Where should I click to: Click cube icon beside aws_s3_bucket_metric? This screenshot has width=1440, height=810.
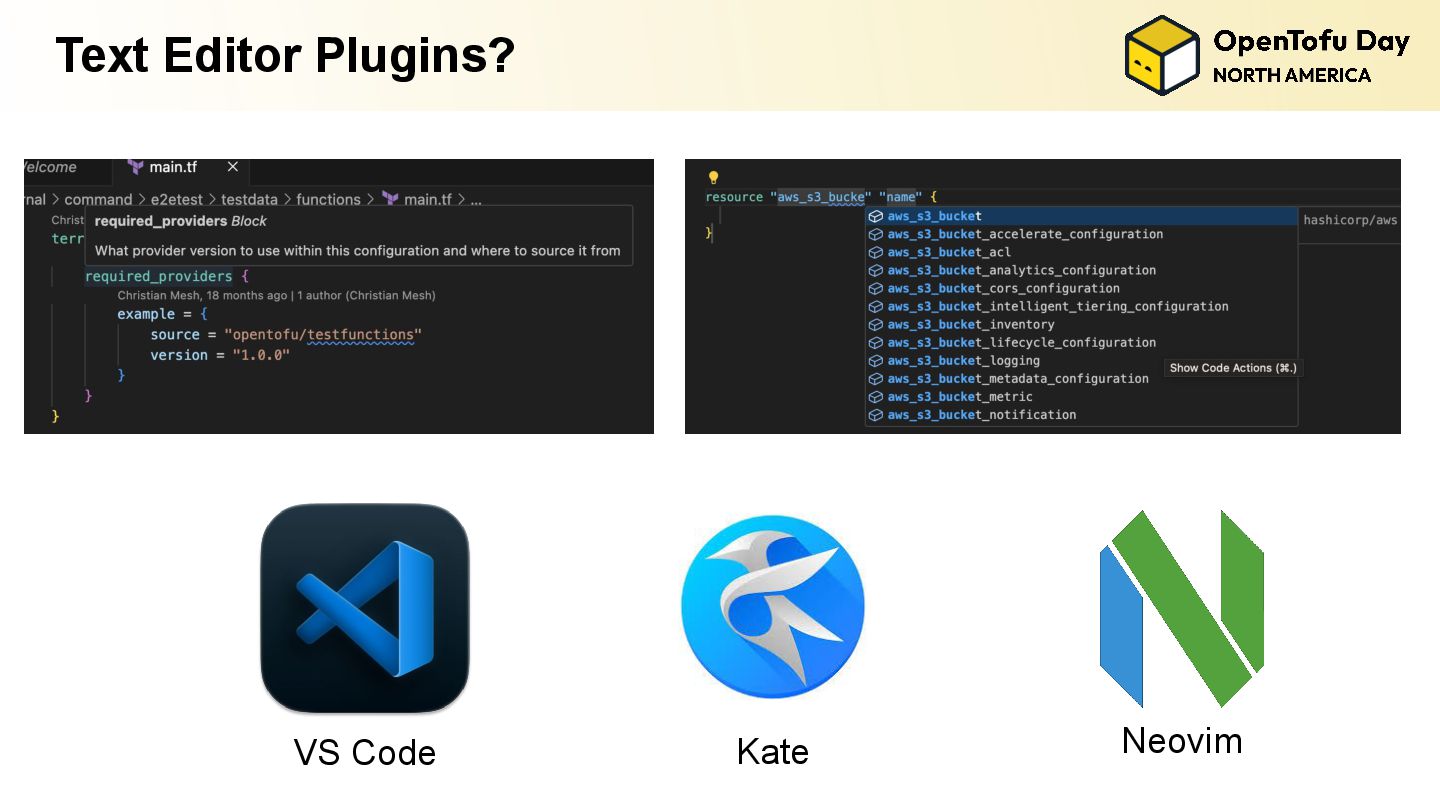[875, 396]
